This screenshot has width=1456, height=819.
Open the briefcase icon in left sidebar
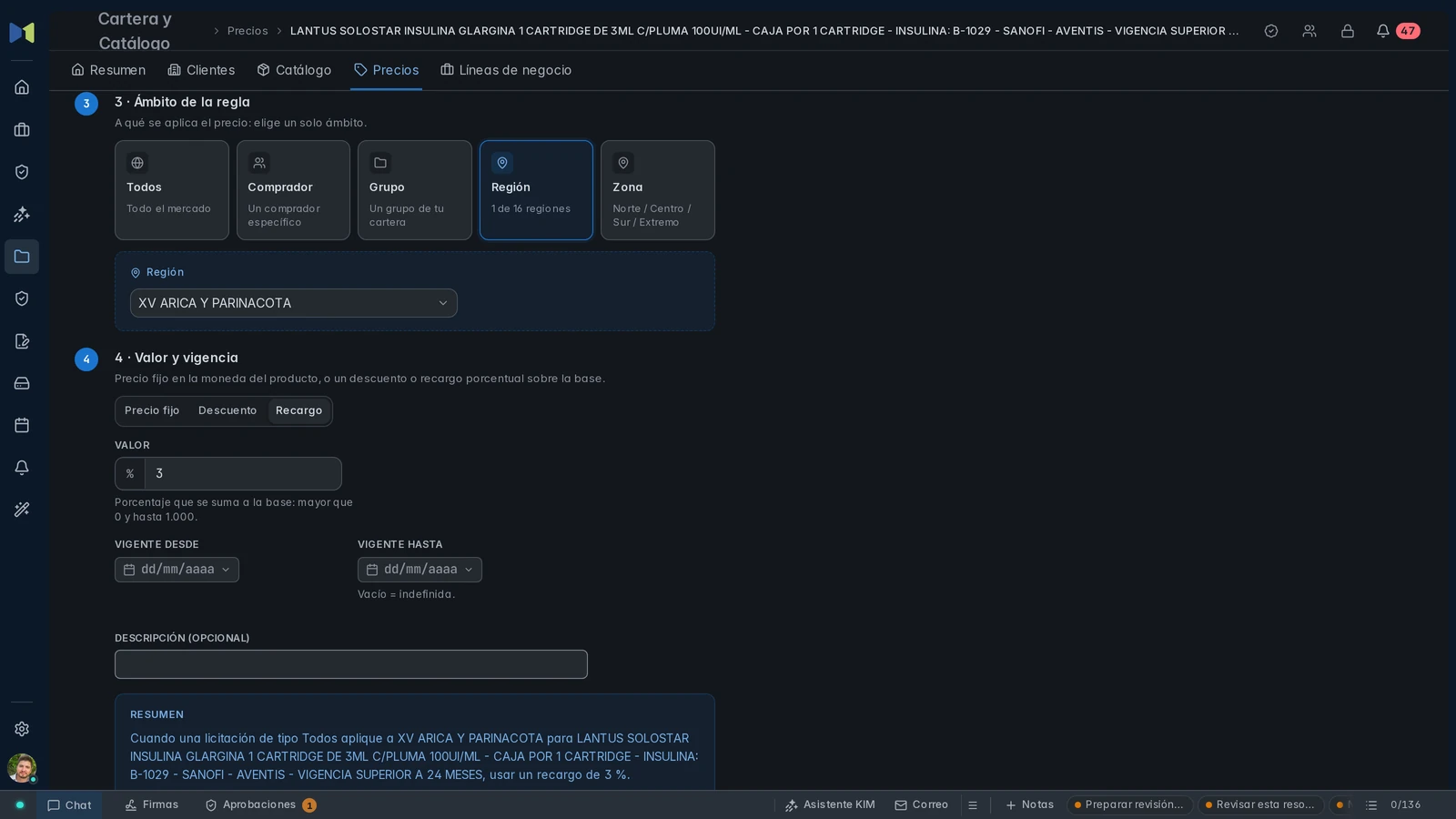click(22, 130)
